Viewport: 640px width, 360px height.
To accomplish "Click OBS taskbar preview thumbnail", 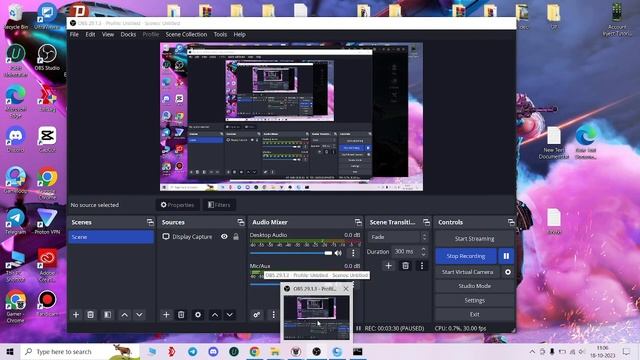I will point(317,318).
